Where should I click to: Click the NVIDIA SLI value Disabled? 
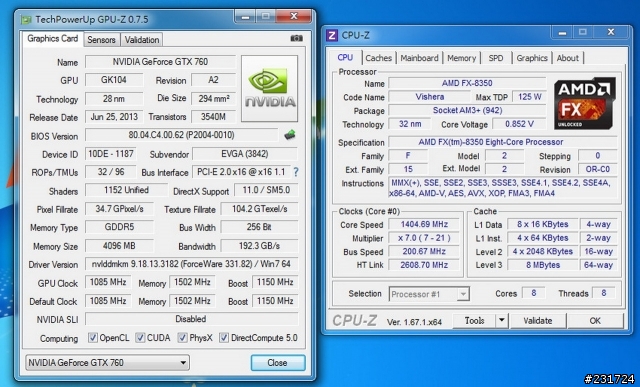191,319
